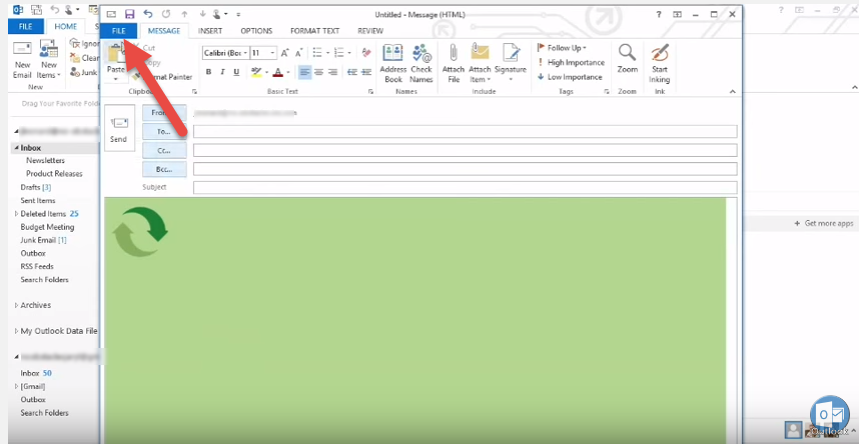
Task: Undo the last action in message window
Action: [x=147, y=14]
